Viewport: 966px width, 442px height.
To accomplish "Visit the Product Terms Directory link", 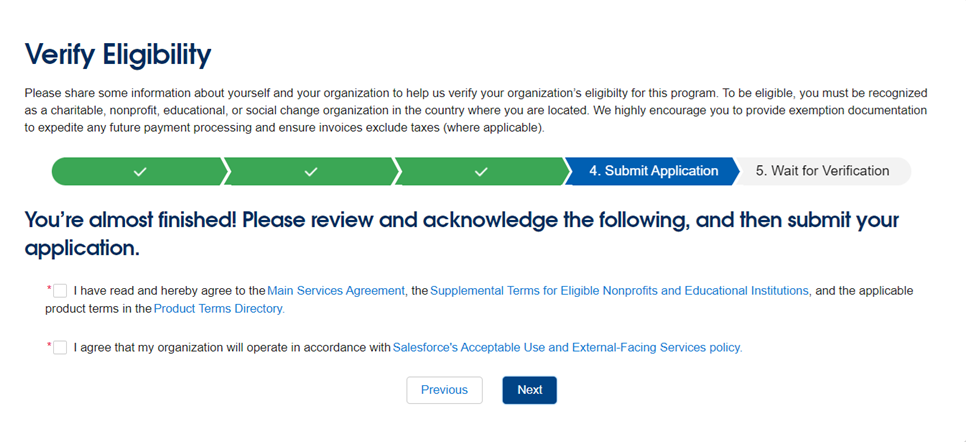I will 219,309.
